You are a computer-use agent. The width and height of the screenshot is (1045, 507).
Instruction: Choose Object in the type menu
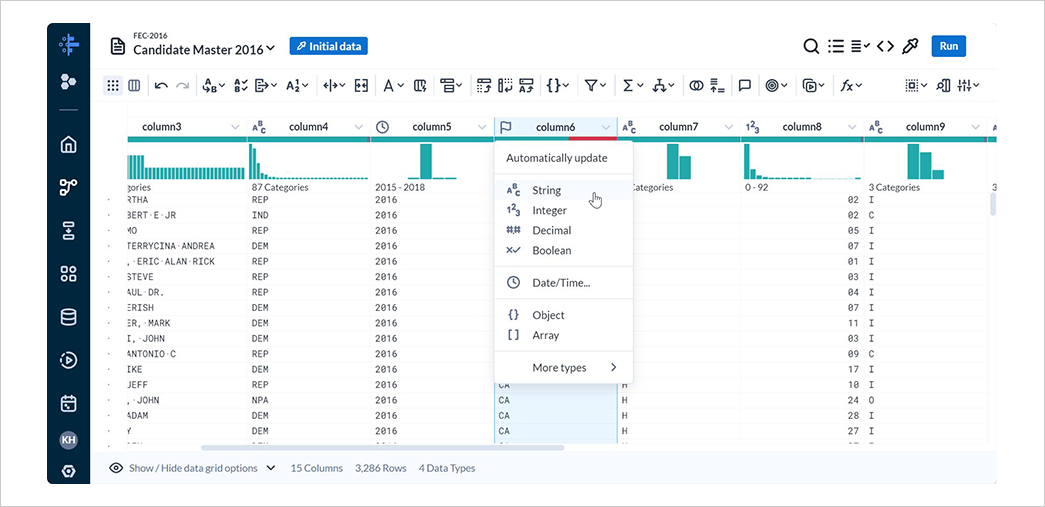[x=563, y=315]
